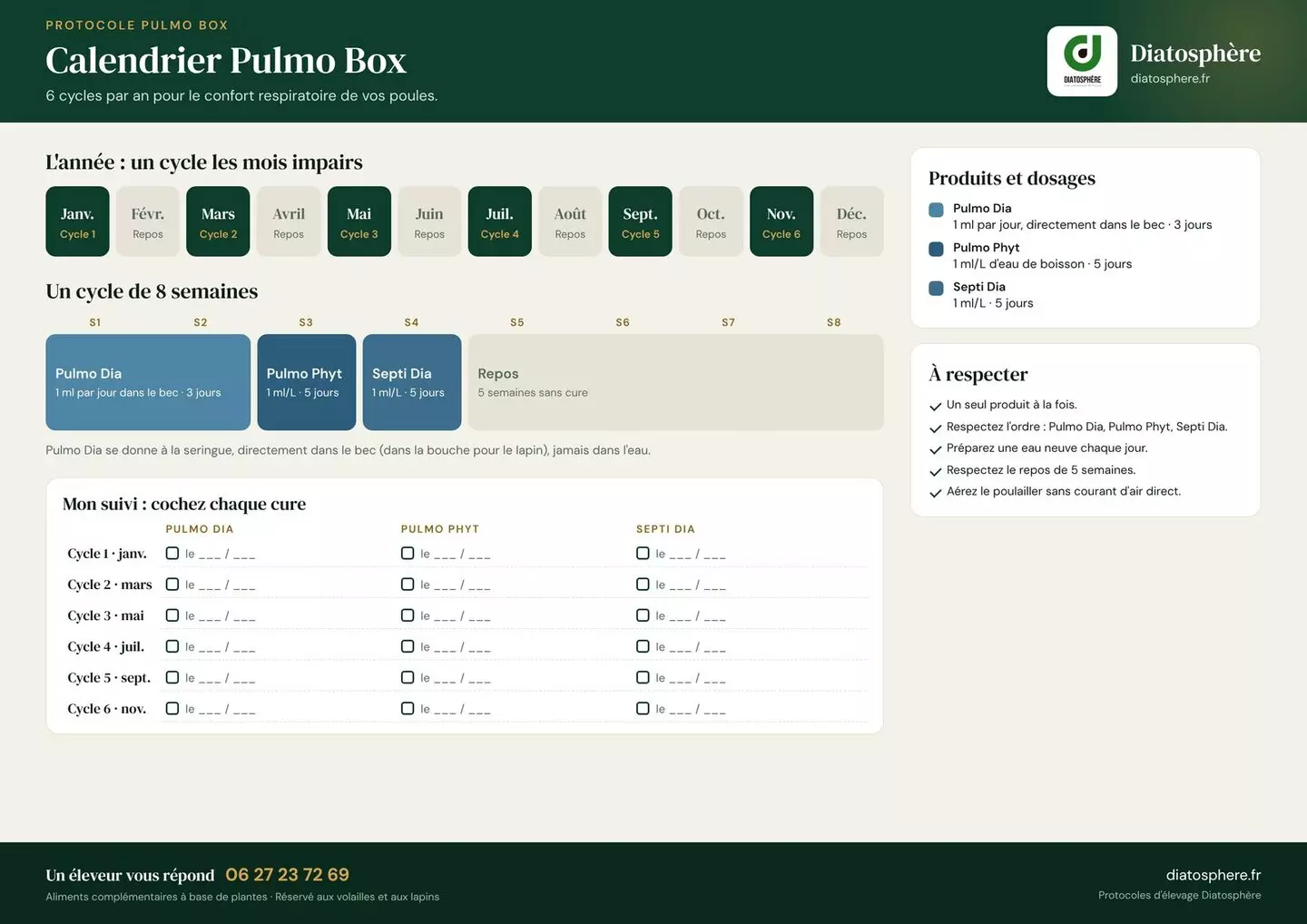The image size is (1307, 924).
Task: Click the checkmark beside 'Préparez une eau neuve chaque jour.'
Action: 935,449
